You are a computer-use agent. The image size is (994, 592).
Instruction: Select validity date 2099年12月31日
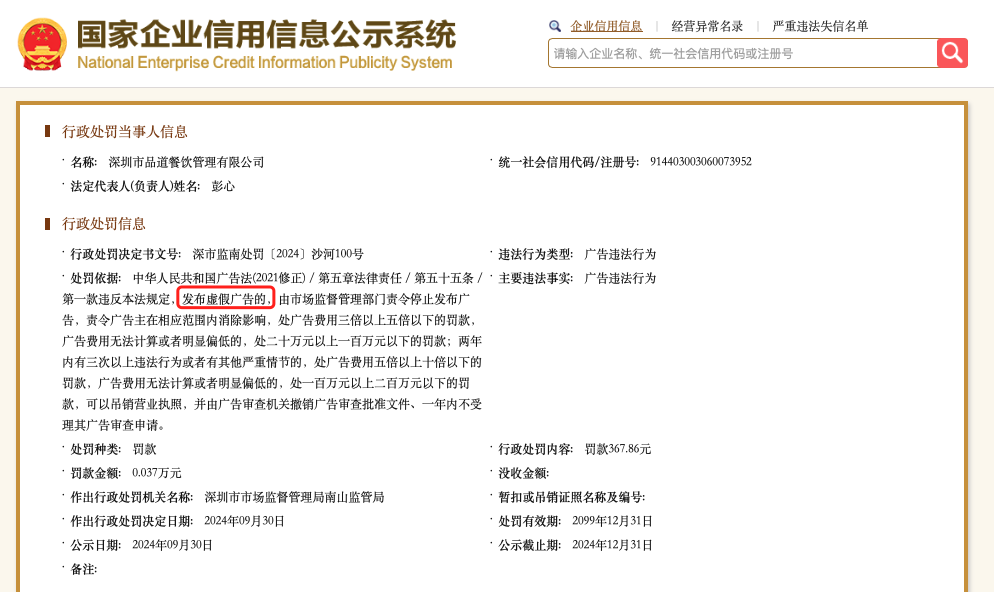[x=612, y=521]
